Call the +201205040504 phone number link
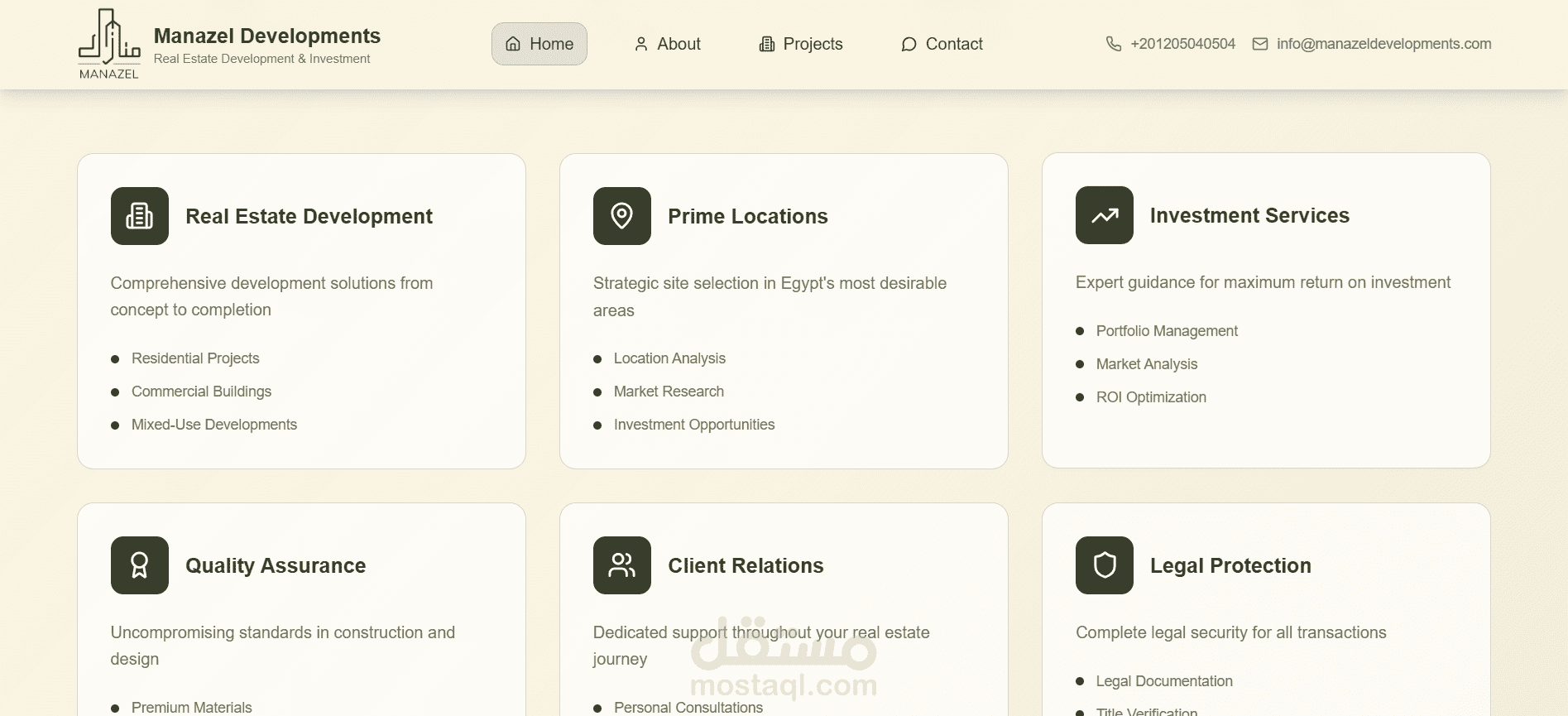1568x716 pixels. [x=1182, y=44]
